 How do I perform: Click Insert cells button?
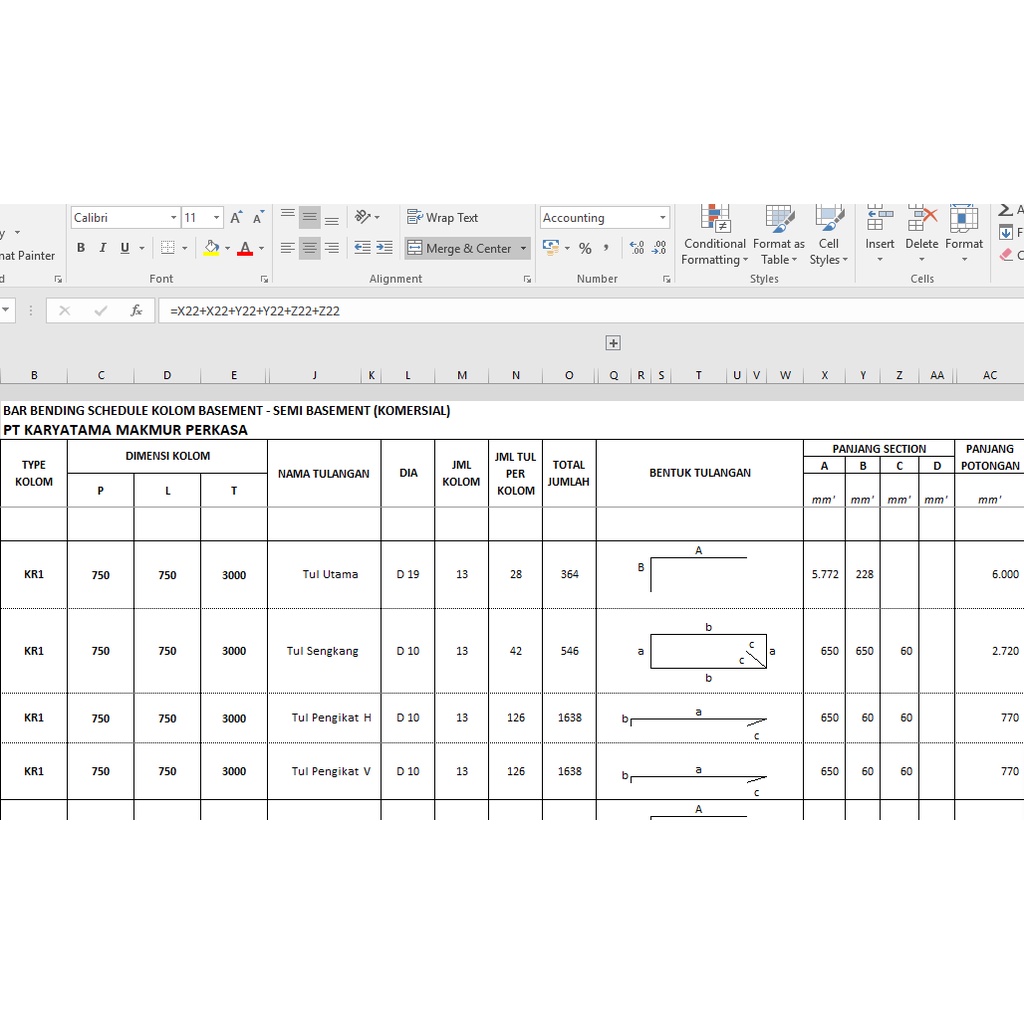(880, 235)
